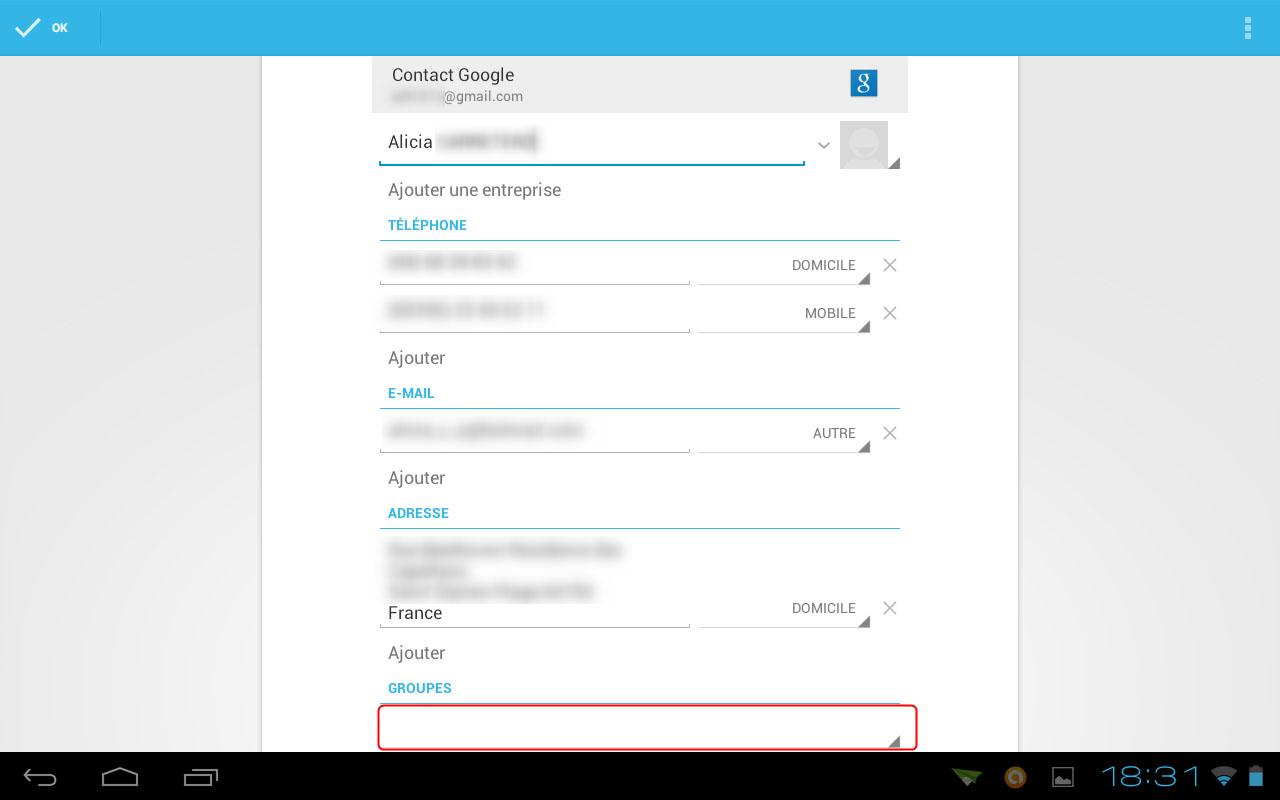1280x800 pixels.
Task: Tap Ajouter under Téléphone
Action: 417,358
